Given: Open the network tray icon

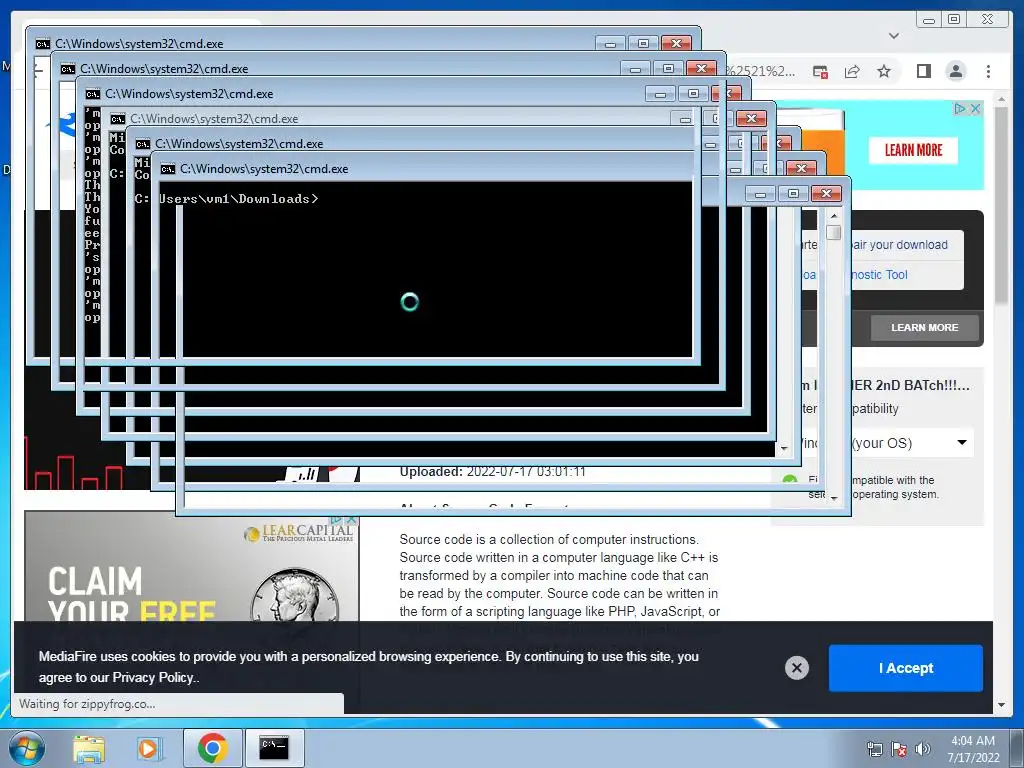Looking at the screenshot, I should click(x=874, y=749).
